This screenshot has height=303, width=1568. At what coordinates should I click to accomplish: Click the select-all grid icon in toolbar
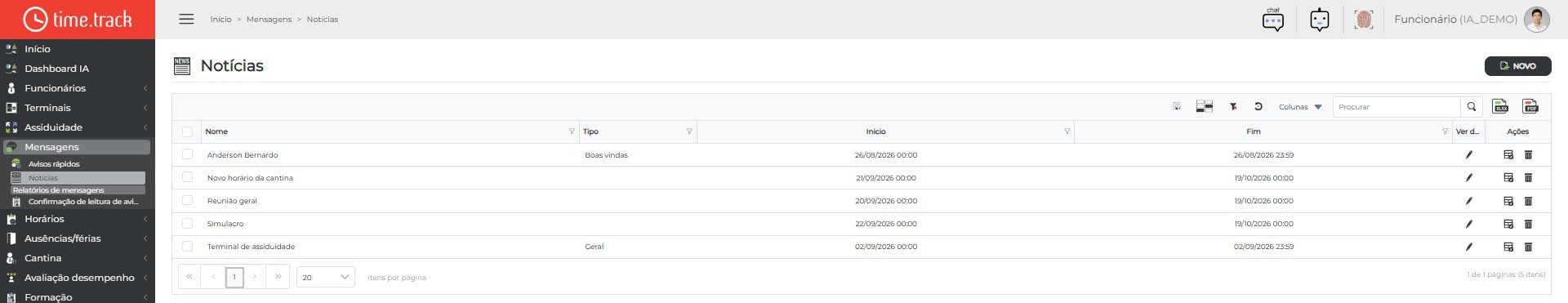tap(1177, 106)
